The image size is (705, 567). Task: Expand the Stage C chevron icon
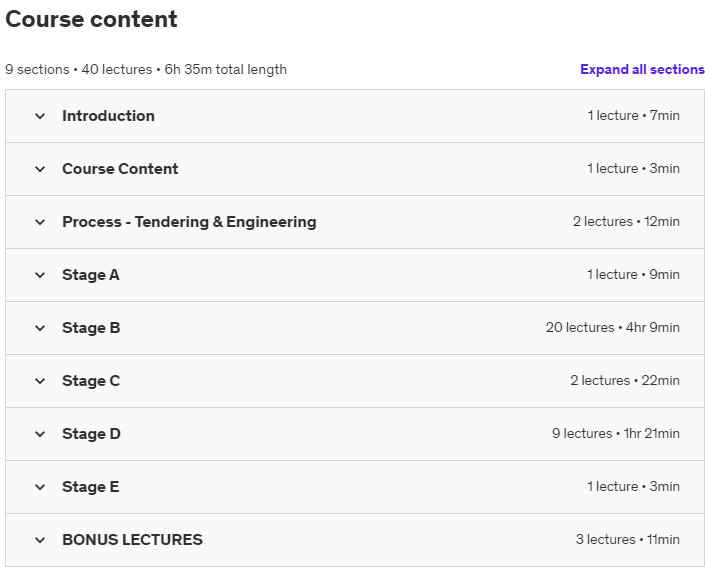[x=40, y=381]
